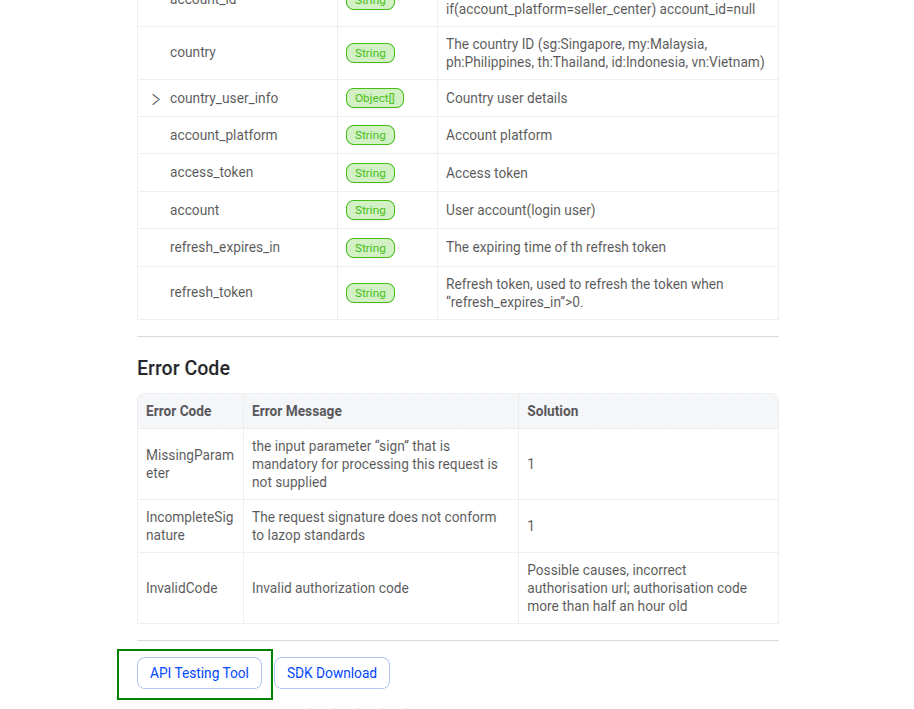Click the Error Code section heading

(184, 368)
